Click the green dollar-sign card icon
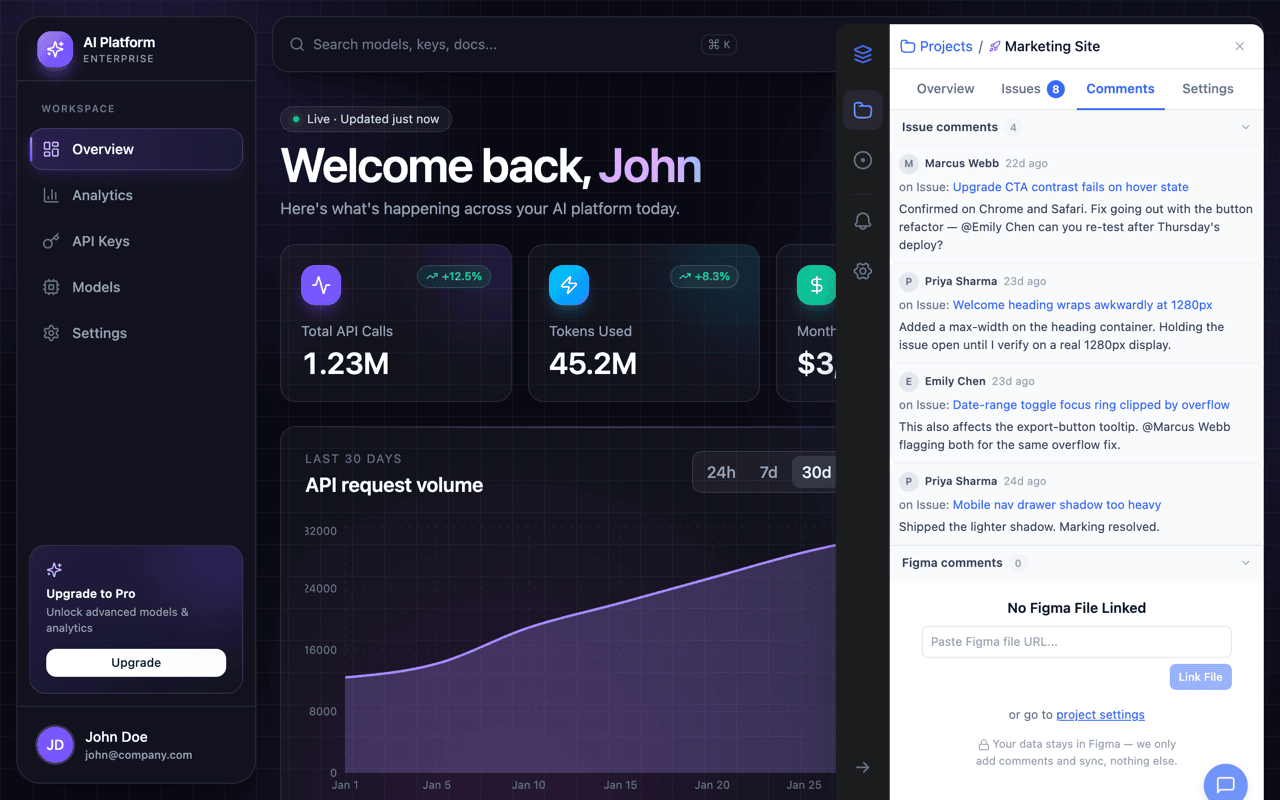Screen dimensions: 1280x800 point(816,285)
